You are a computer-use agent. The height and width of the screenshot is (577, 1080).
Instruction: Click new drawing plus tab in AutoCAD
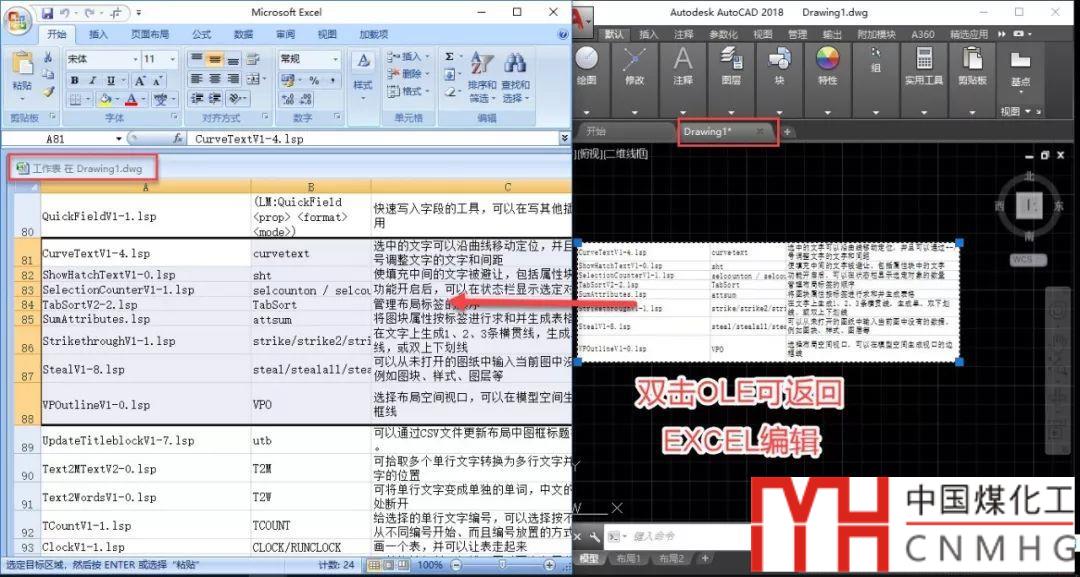pyautogui.click(x=788, y=132)
